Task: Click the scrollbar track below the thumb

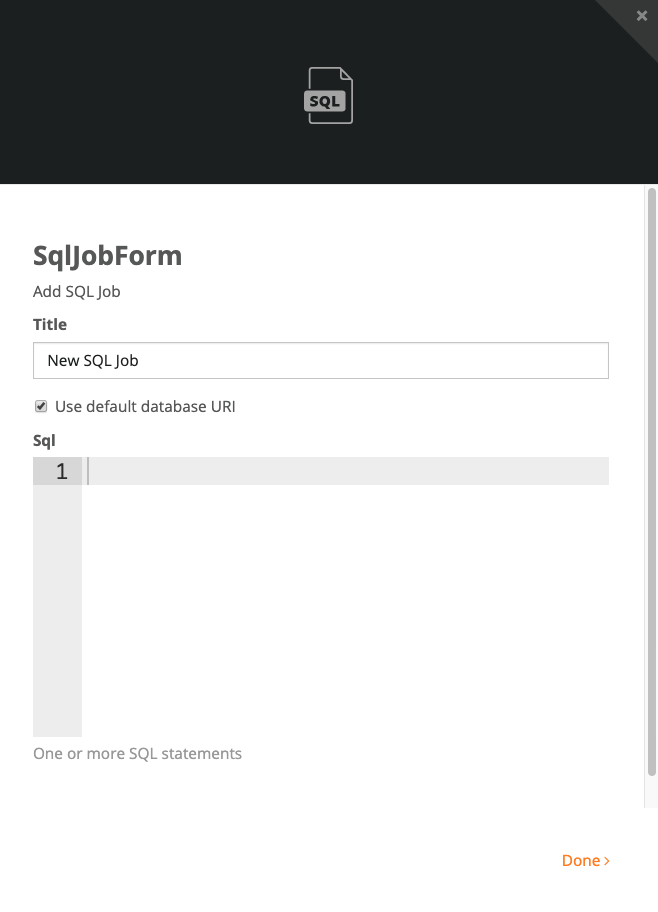Action: pyautogui.click(x=651, y=792)
